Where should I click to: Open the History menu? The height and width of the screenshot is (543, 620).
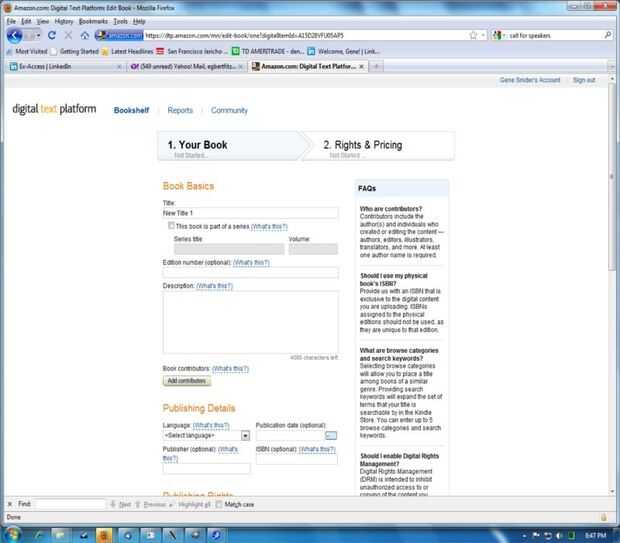point(64,21)
